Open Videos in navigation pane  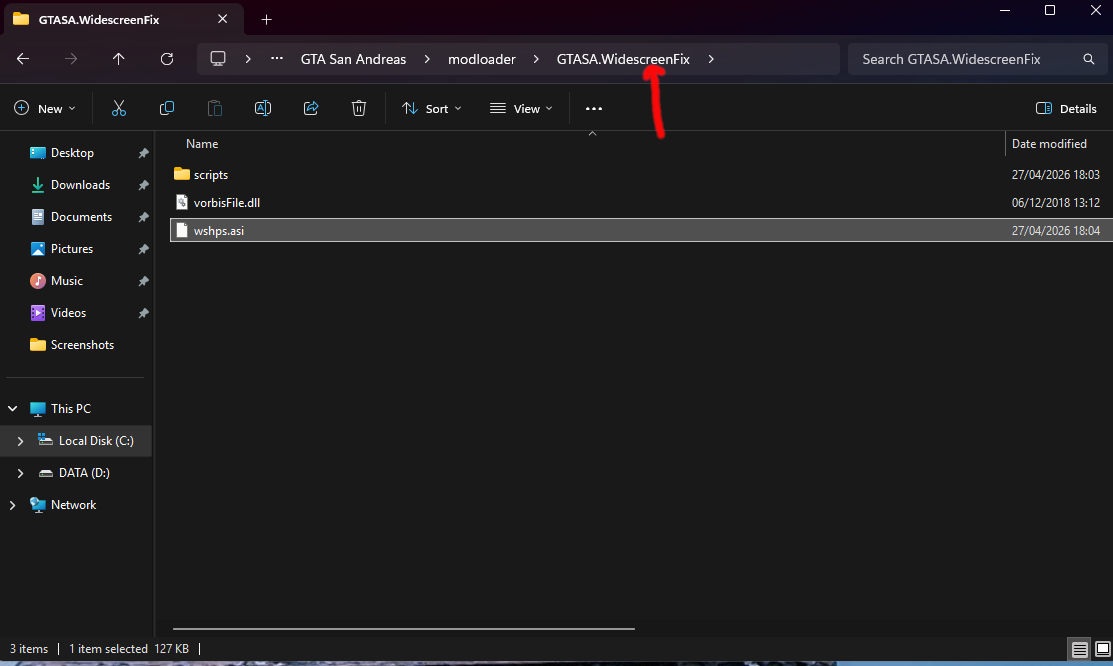tap(68, 312)
